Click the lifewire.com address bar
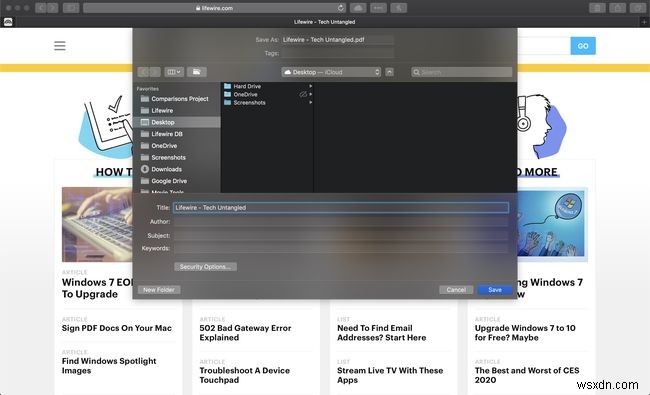This screenshot has width=650, height=395. coord(214,8)
